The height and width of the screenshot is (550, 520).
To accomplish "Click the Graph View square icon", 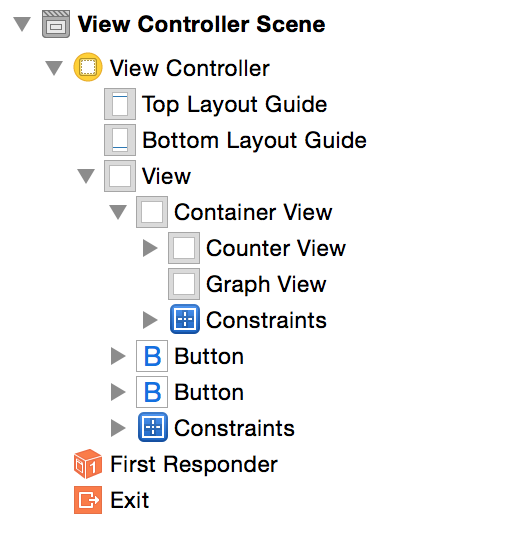I will pos(184,284).
